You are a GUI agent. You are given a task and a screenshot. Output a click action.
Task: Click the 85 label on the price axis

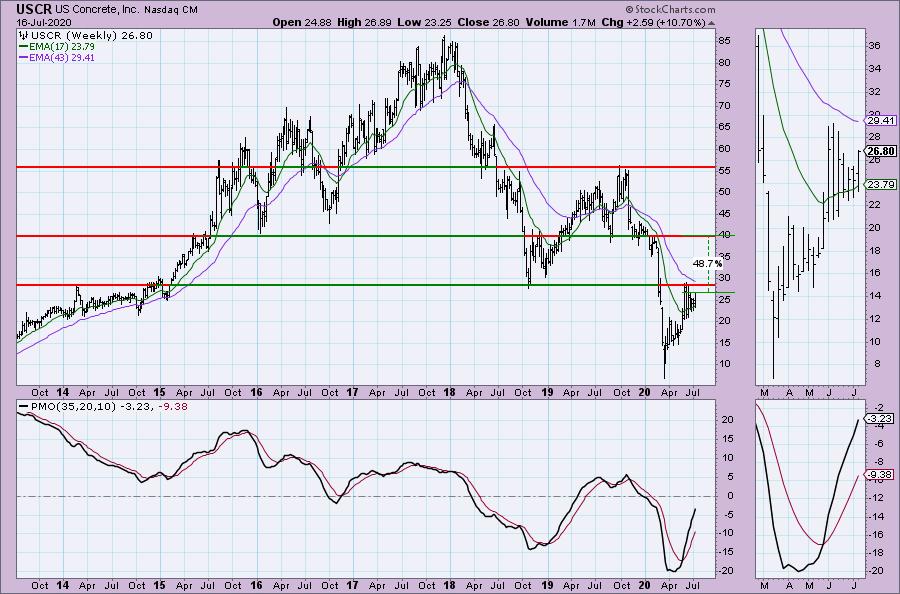point(724,41)
